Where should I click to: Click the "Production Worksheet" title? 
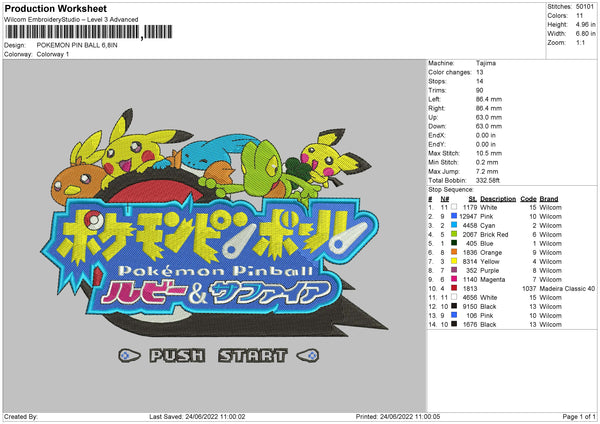55,8
